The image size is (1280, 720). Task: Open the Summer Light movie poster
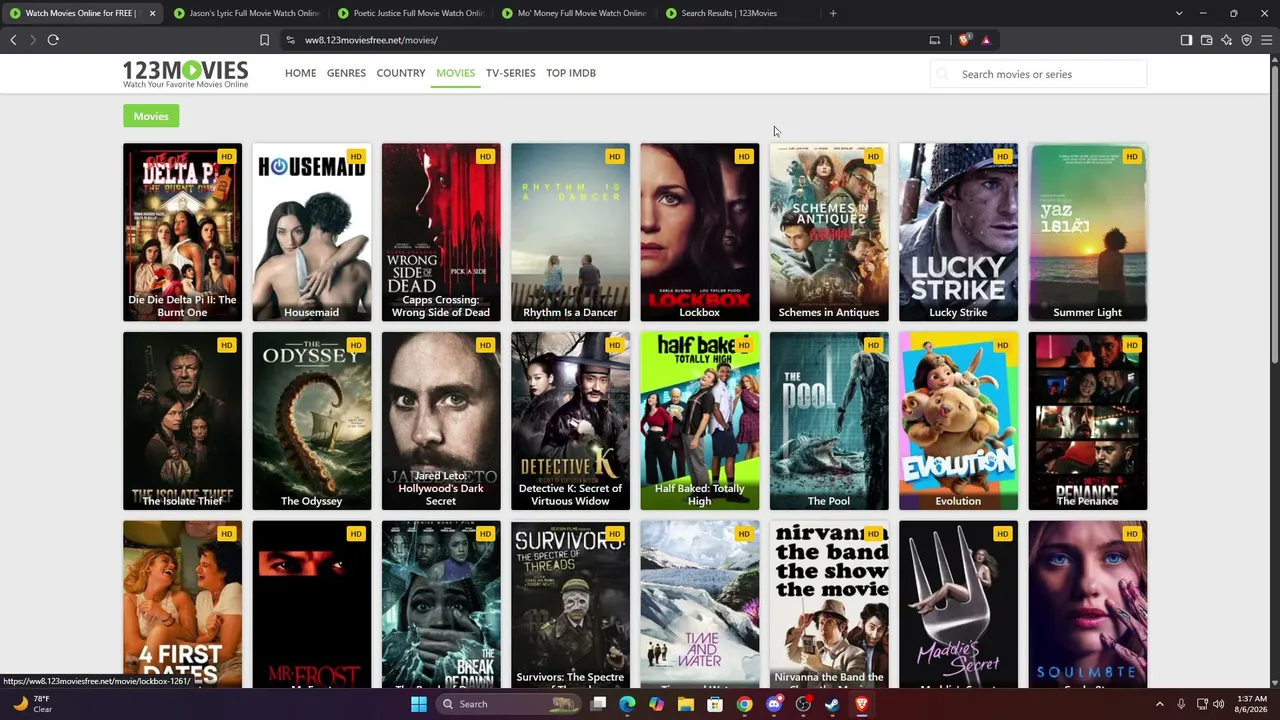pos(1087,232)
